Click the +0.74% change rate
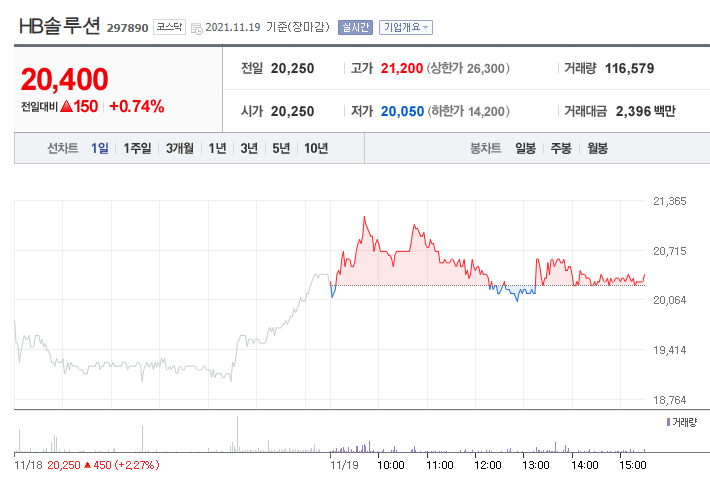710x487 pixels. click(x=137, y=106)
